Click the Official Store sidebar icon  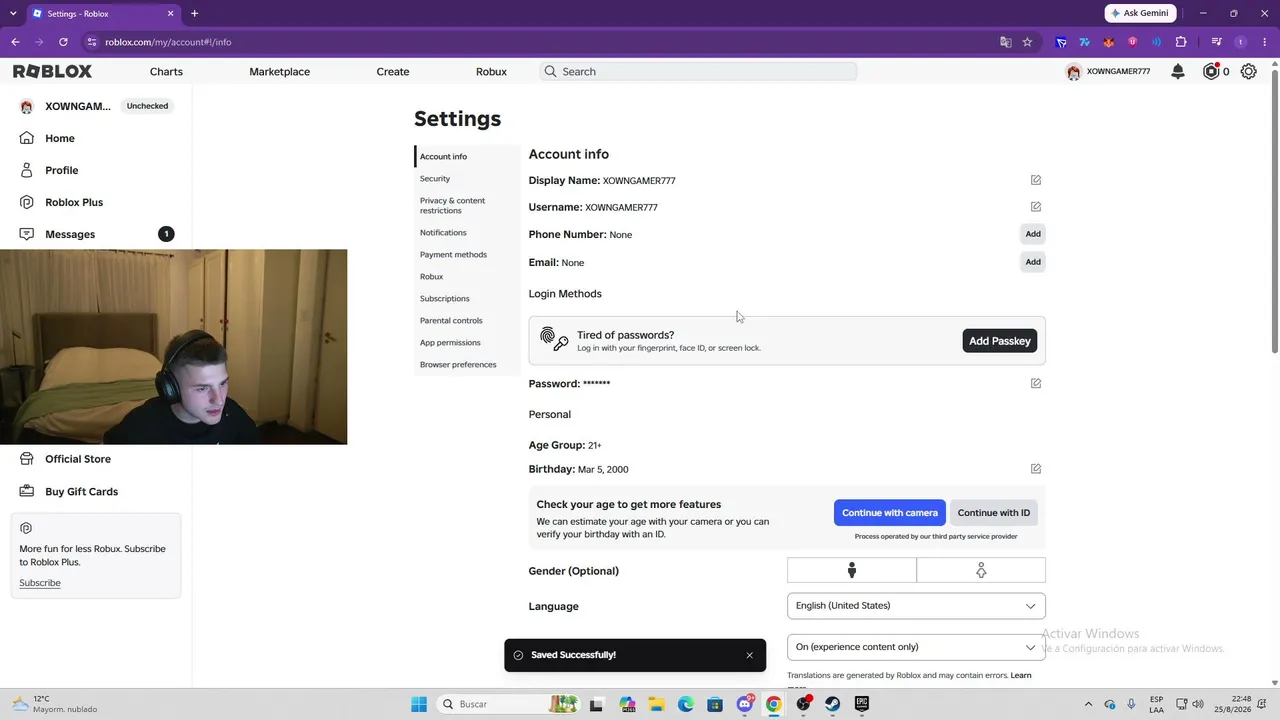[27, 459]
